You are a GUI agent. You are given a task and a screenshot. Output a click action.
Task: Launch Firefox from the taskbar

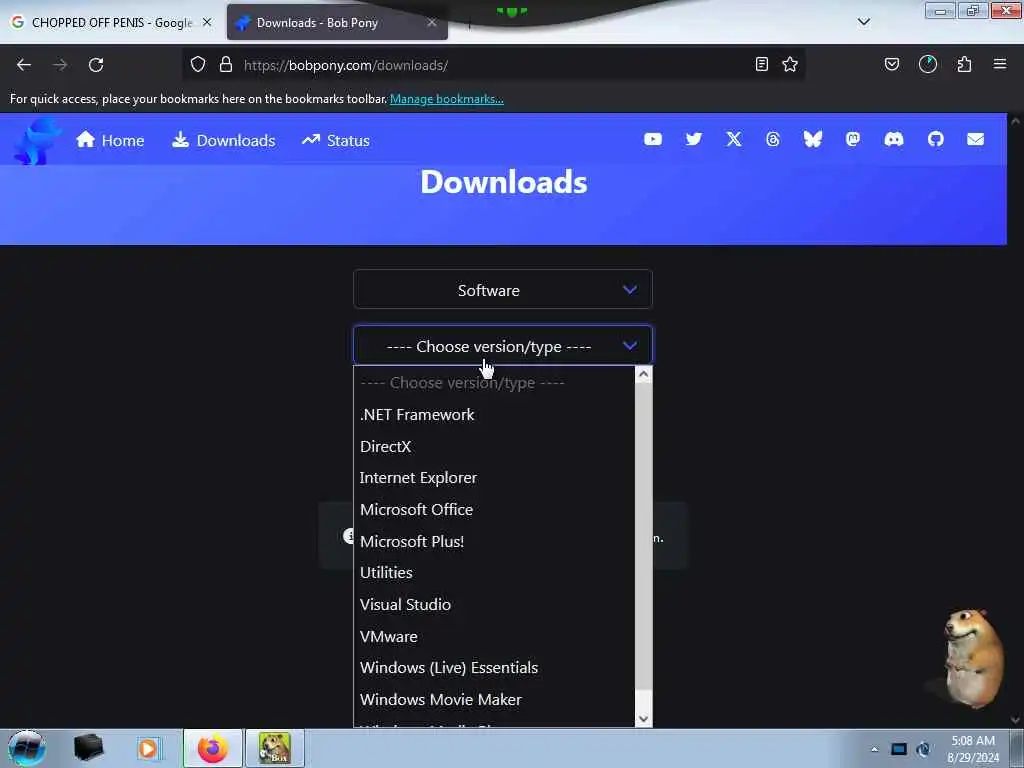213,748
